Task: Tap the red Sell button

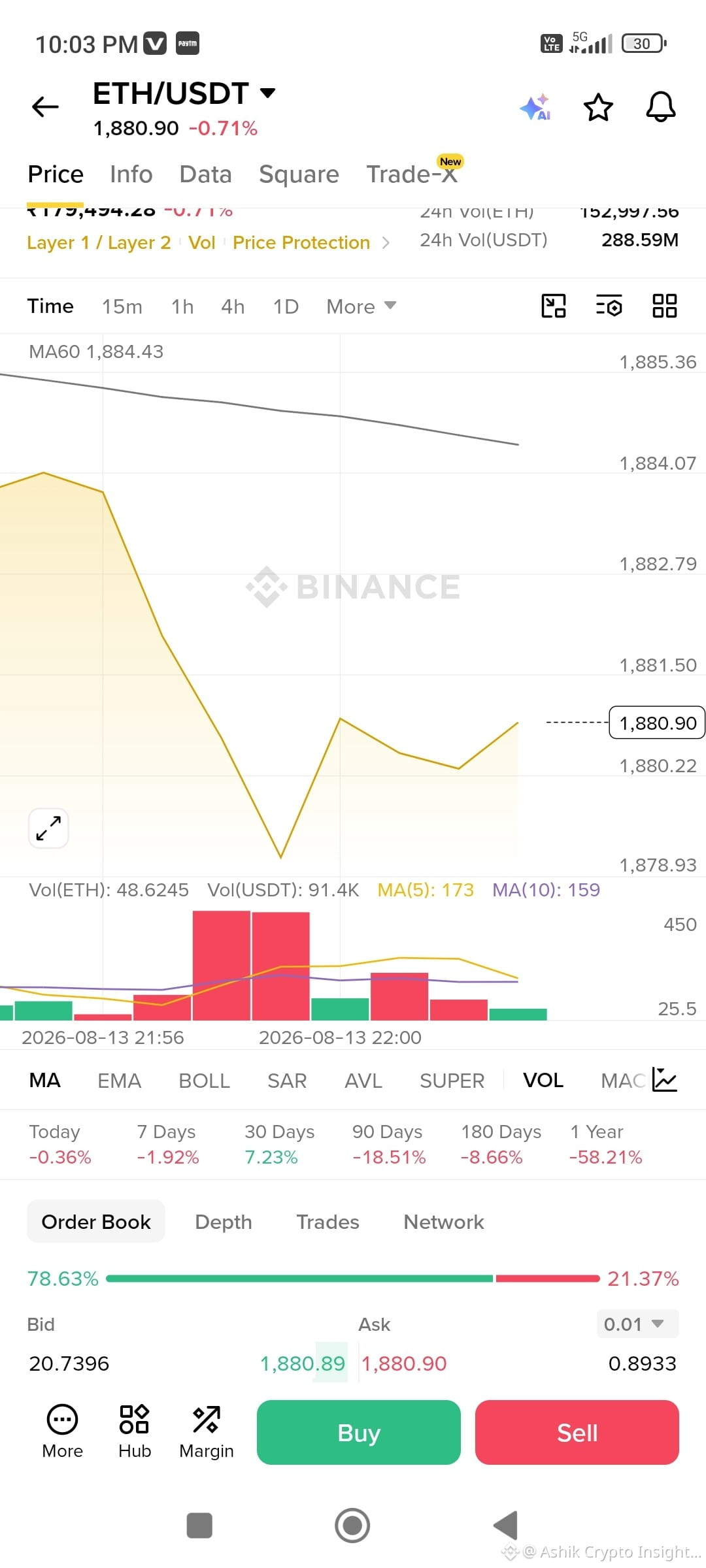Action: [577, 1432]
